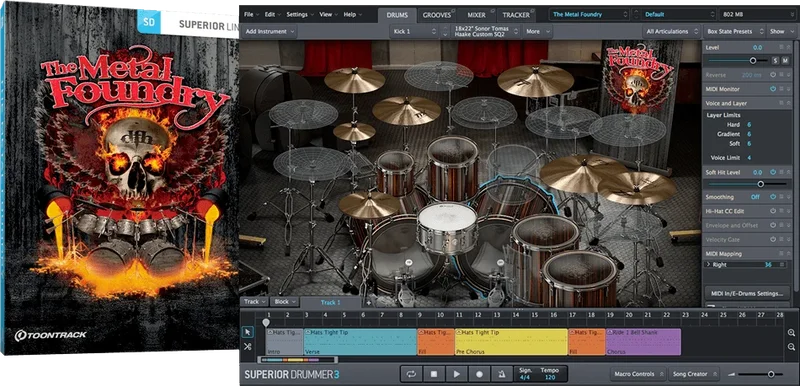Image resolution: width=800 pixels, height=386 pixels.
Task: Select the Pre Chorus block
Action: pos(511,342)
